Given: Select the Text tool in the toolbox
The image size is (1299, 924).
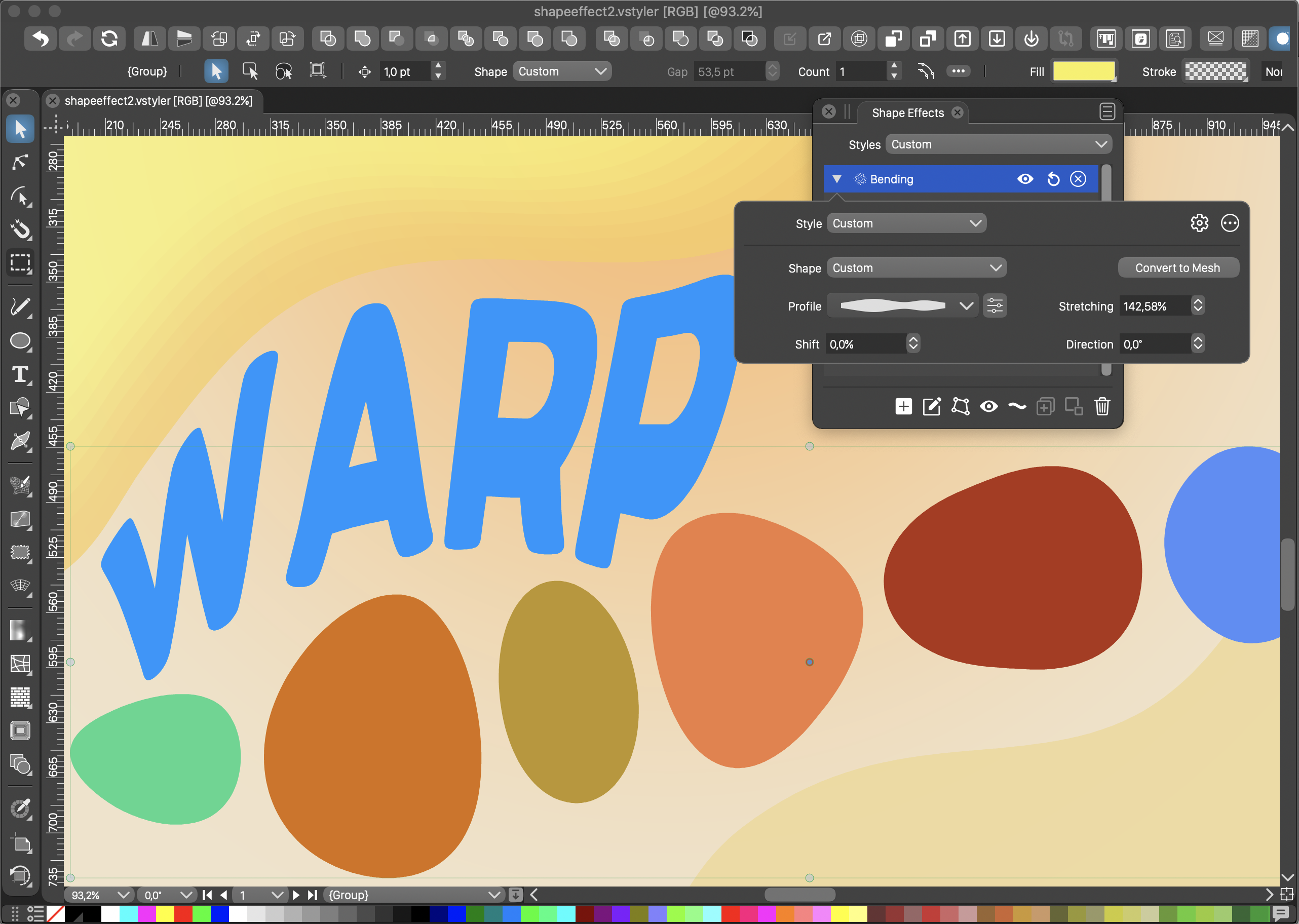Looking at the screenshot, I should (20, 374).
